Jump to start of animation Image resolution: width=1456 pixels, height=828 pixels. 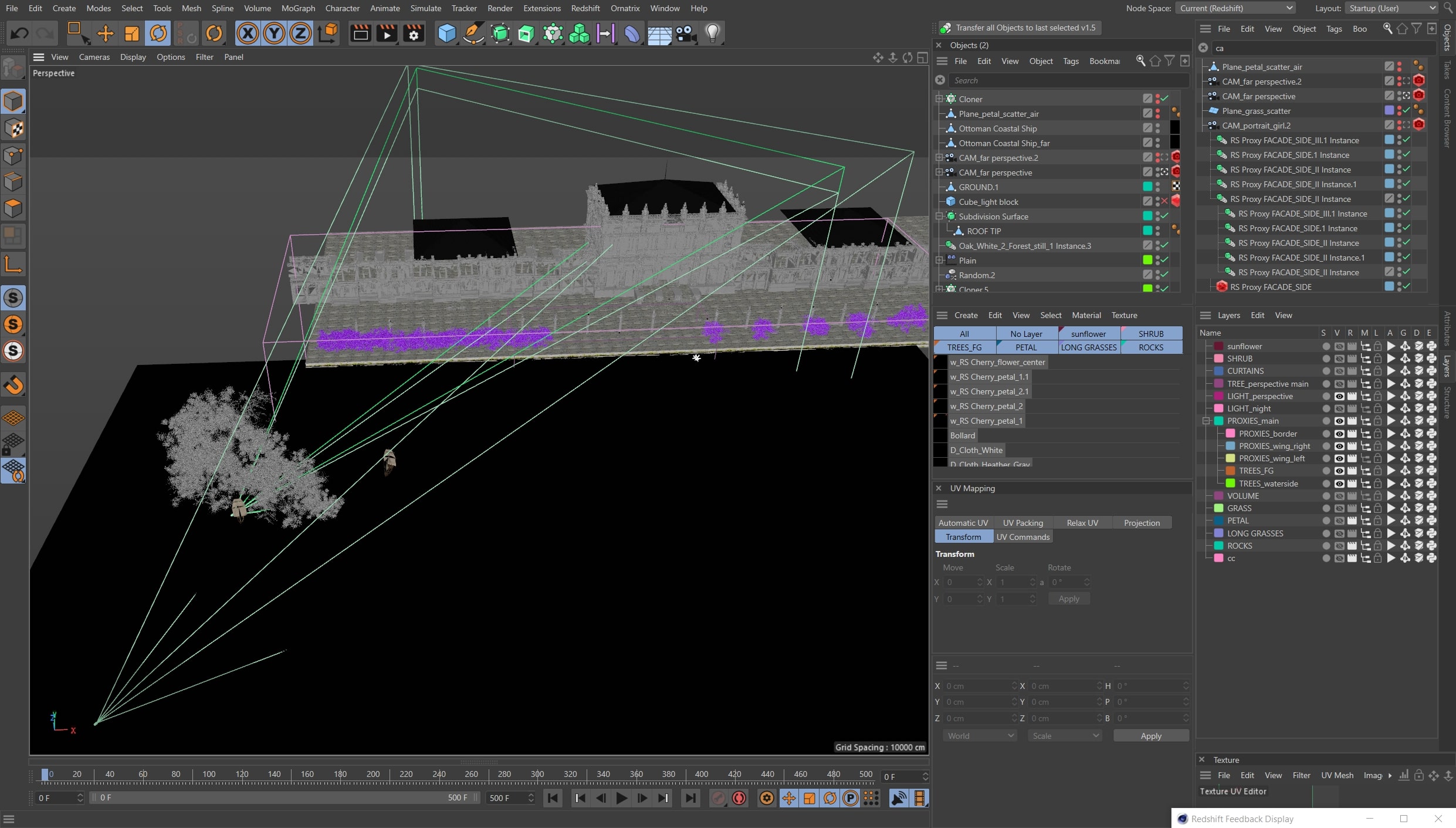click(553, 797)
